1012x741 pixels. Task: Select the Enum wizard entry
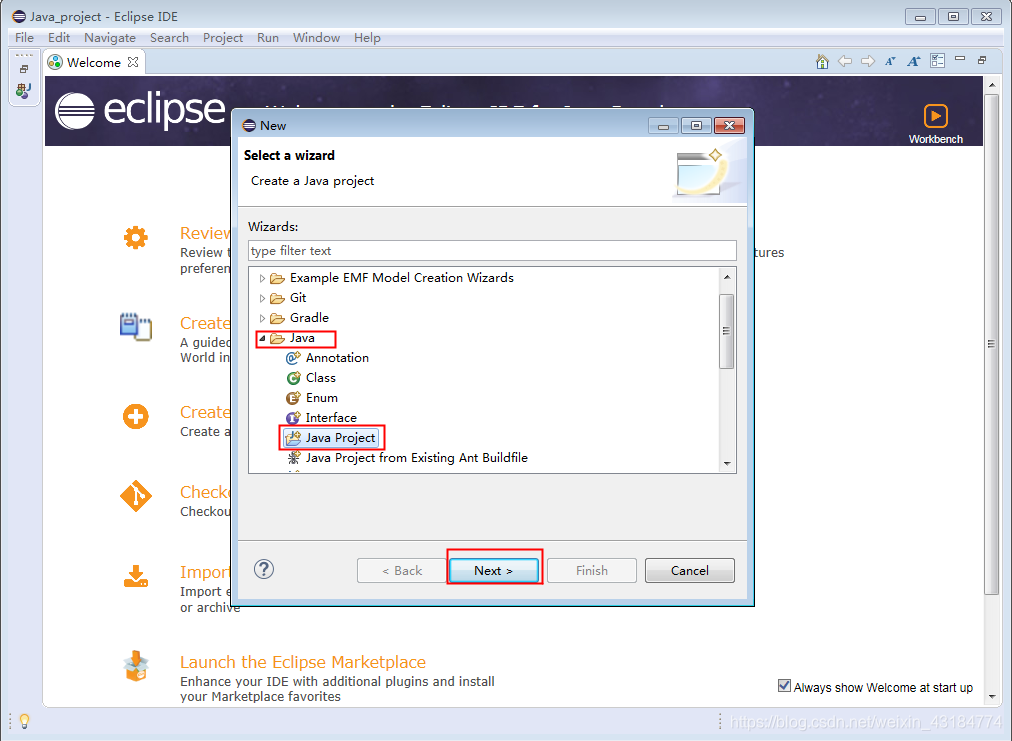click(x=312, y=398)
